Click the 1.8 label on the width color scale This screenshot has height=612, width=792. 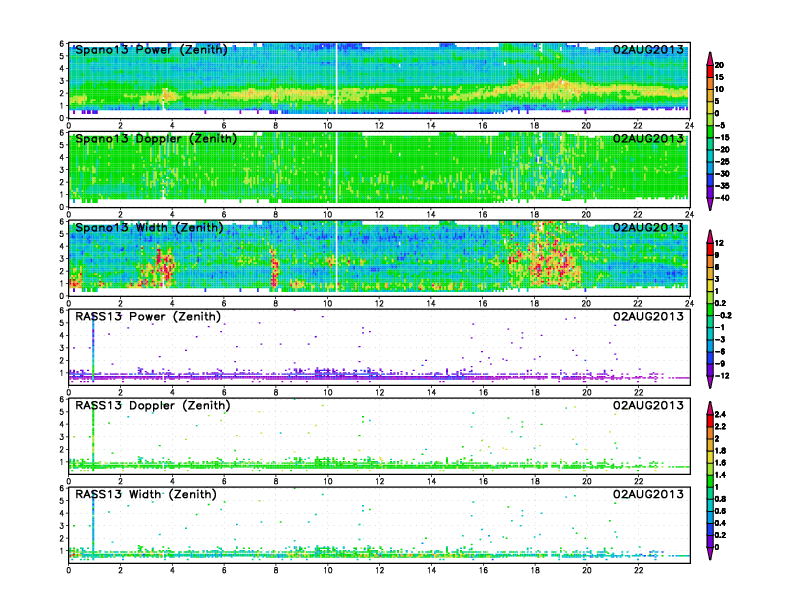pyautogui.click(x=720, y=450)
